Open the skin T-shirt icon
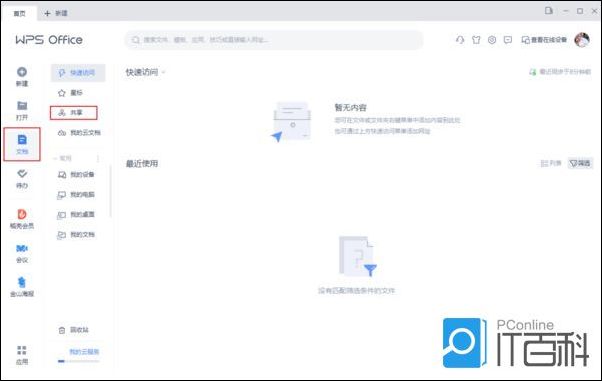Viewport: 602px width, 381px height. pyautogui.click(x=476, y=40)
